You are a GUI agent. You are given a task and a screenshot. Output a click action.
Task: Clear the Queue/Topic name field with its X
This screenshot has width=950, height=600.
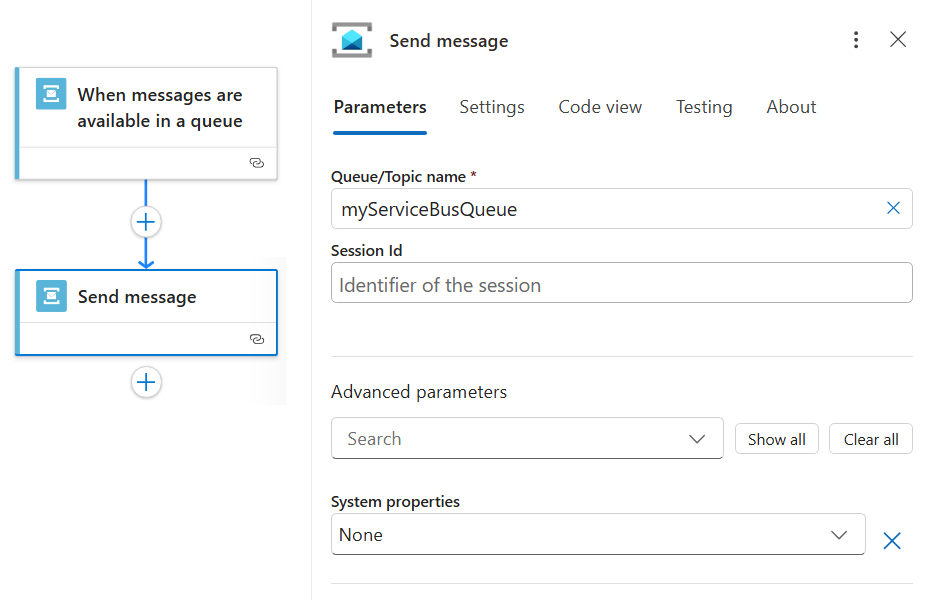point(893,208)
